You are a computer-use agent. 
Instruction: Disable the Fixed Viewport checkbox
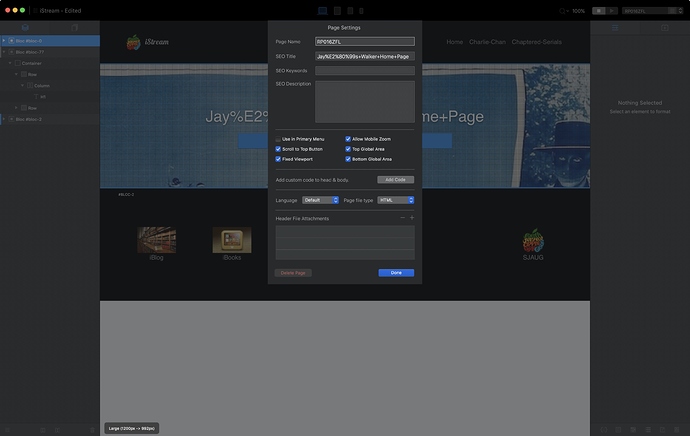tap(279, 159)
